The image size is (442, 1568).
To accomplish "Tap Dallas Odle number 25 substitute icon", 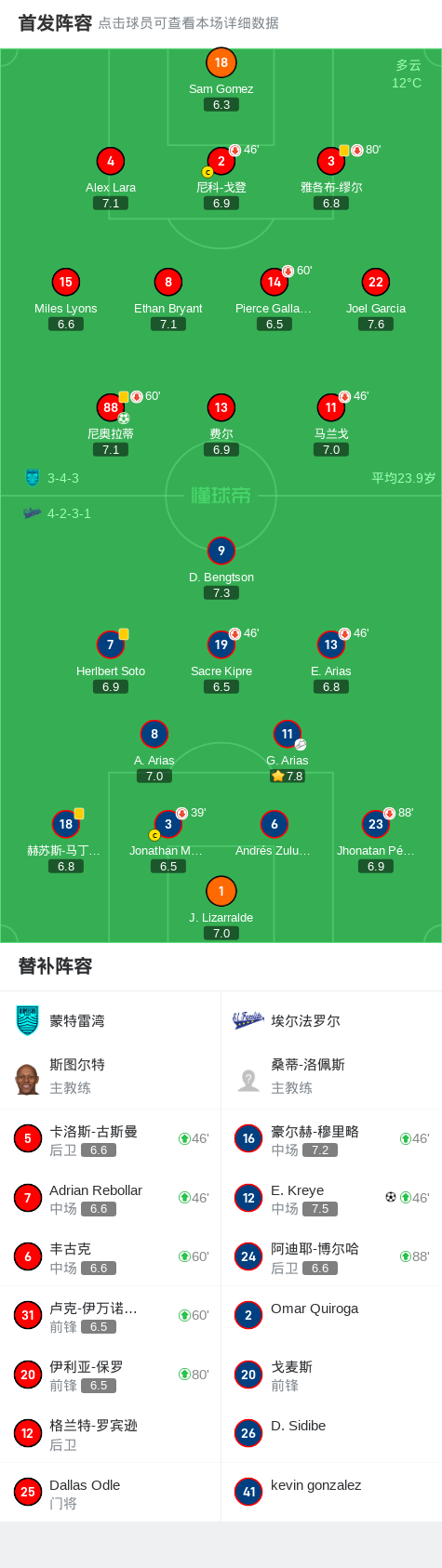I will pyautogui.click(x=28, y=1492).
